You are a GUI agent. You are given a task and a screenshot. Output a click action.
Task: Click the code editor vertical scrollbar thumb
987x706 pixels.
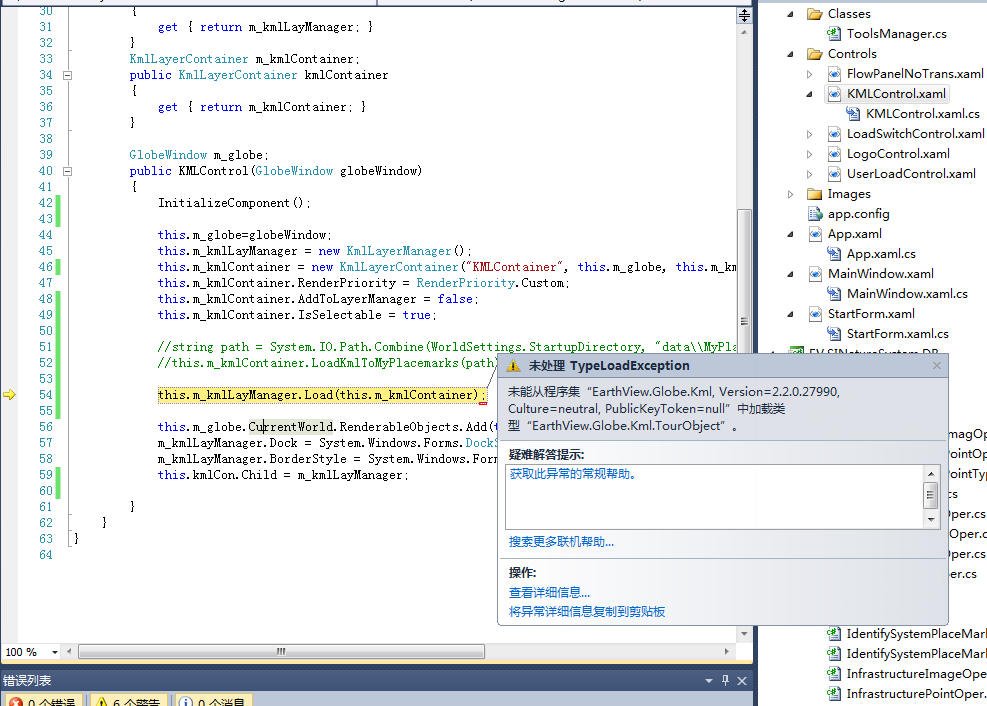[x=744, y=322]
